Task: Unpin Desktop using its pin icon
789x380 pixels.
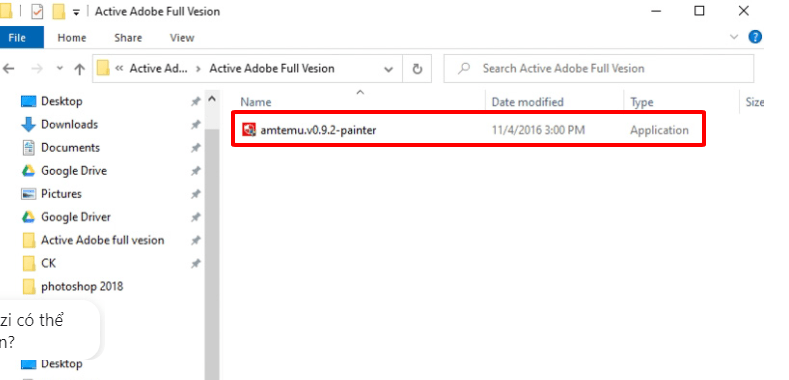Action: [196, 102]
